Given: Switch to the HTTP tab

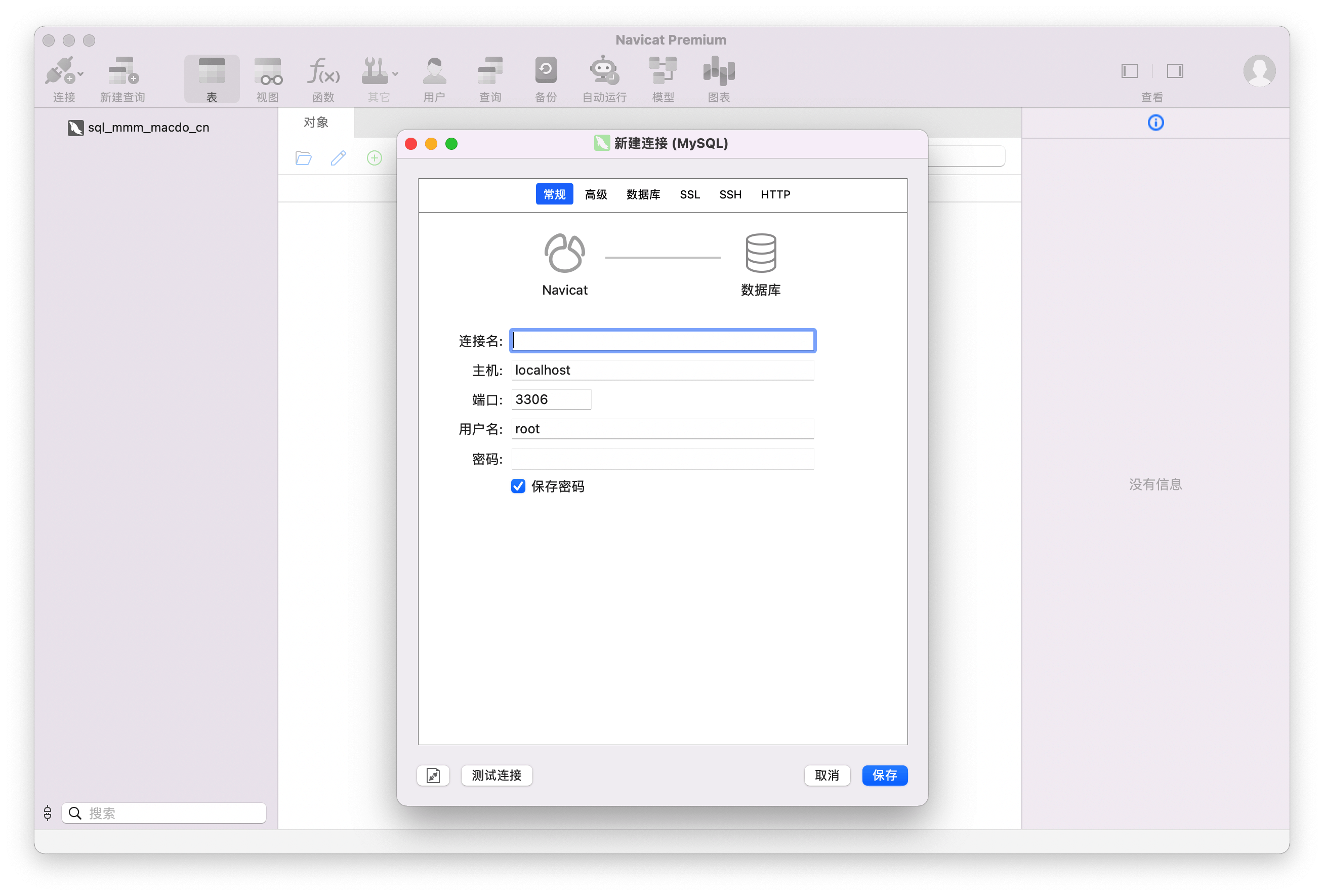Looking at the screenshot, I should (775, 194).
